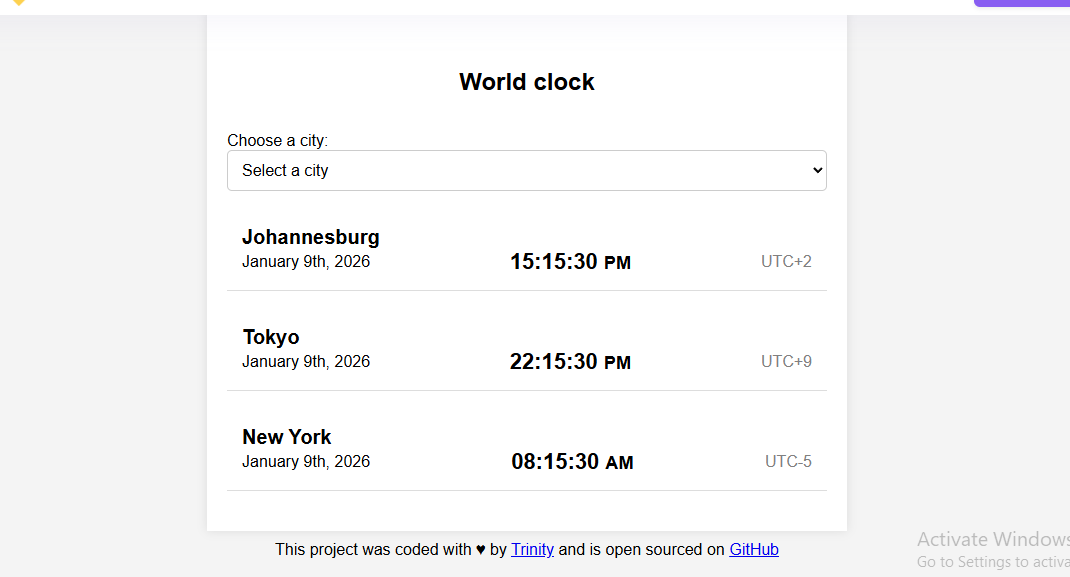Click the Trinity link in the footer
The width and height of the screenshot is (1070, 577).
(532, 549)
